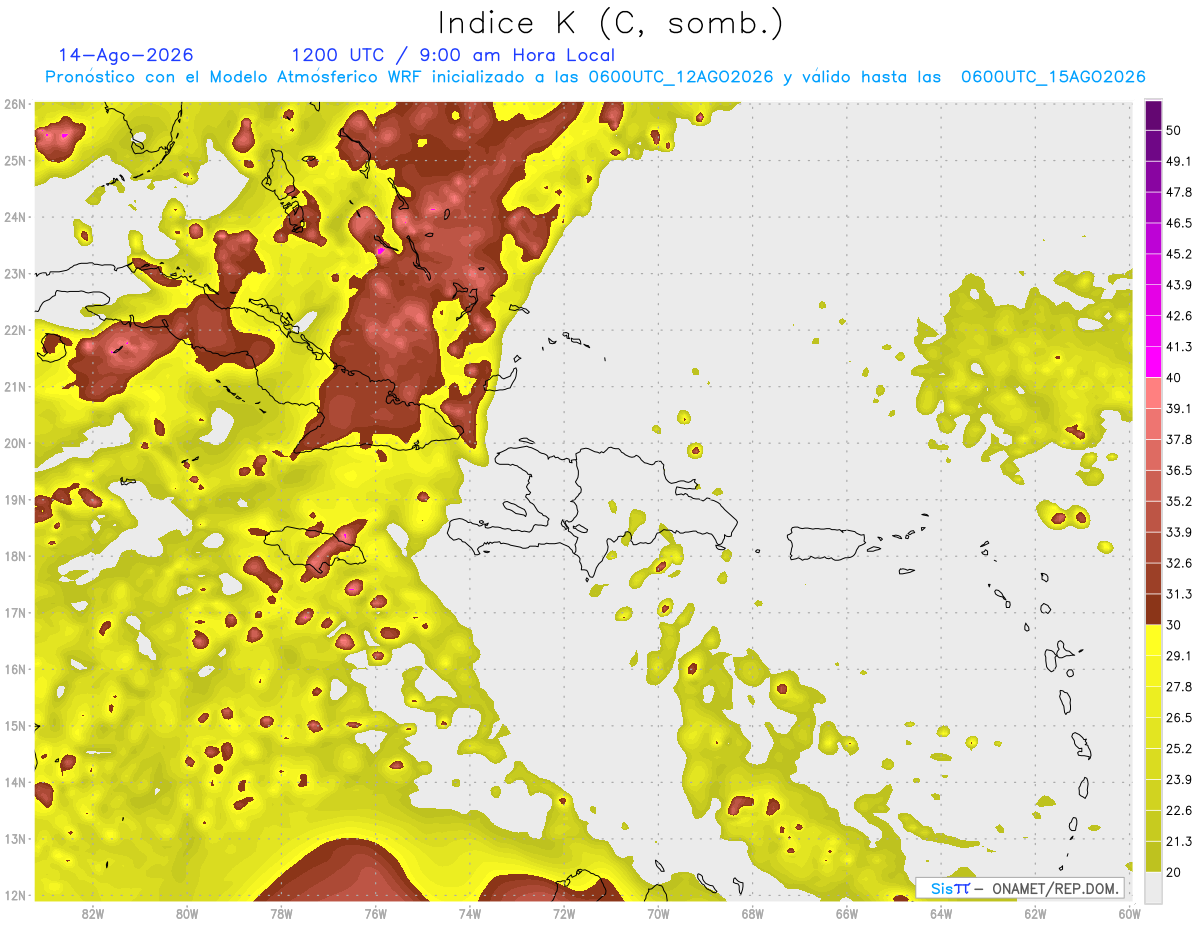The height and width of the screenshot is (927, 1200).
Task: Click the color bar value 37.8
Action: [1179, 439]
